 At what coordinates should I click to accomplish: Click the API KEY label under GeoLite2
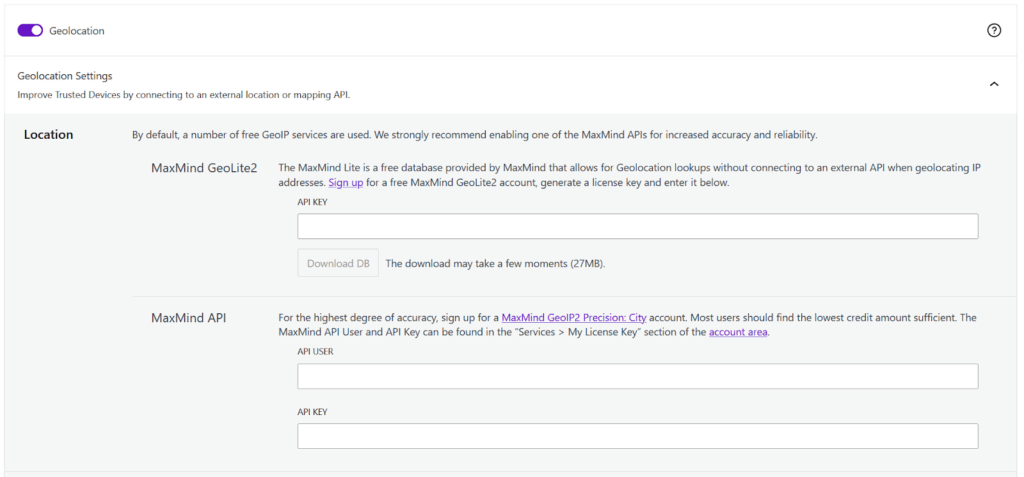(312, 202)
